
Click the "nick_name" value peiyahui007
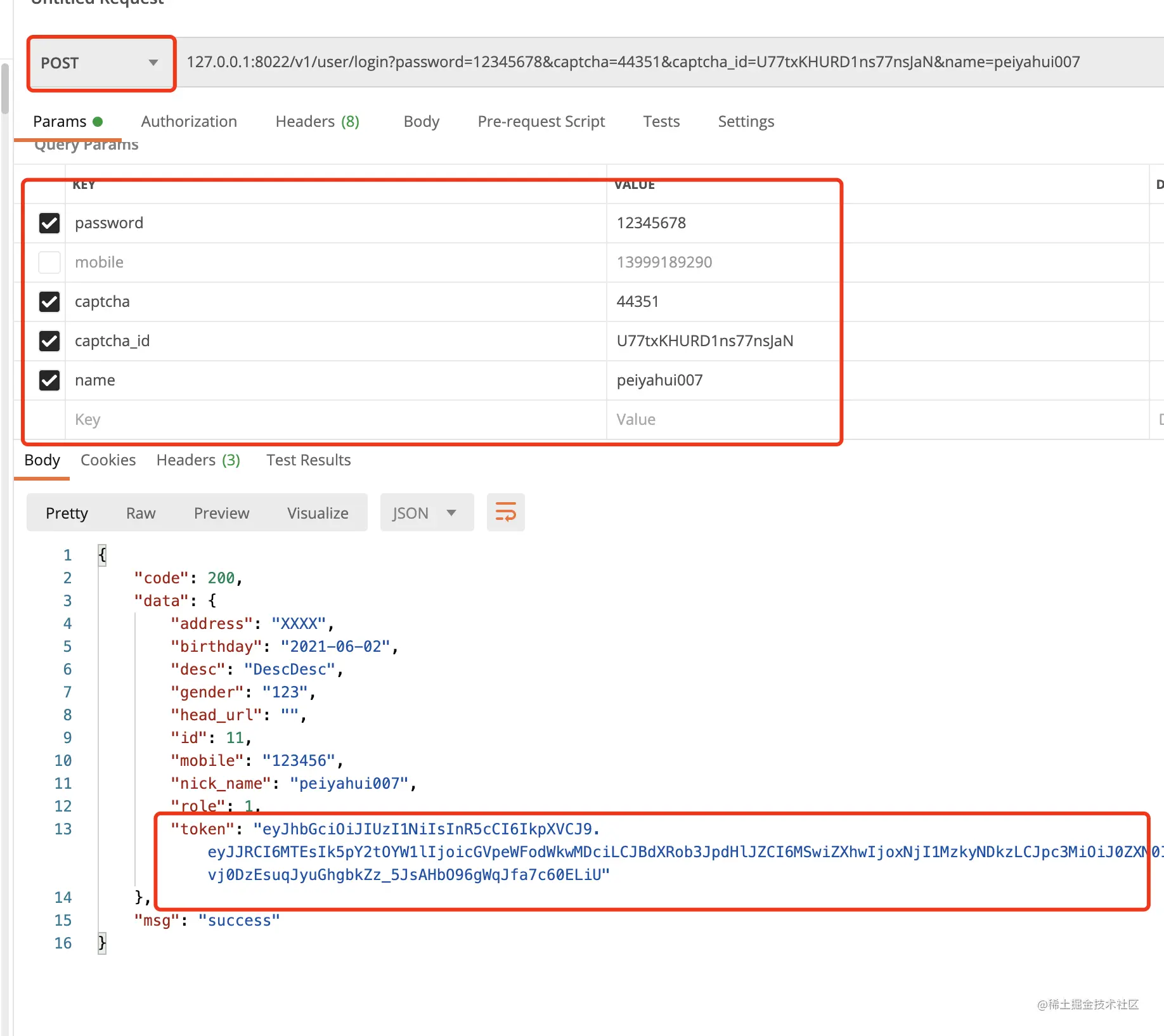(x=349, y=784)
